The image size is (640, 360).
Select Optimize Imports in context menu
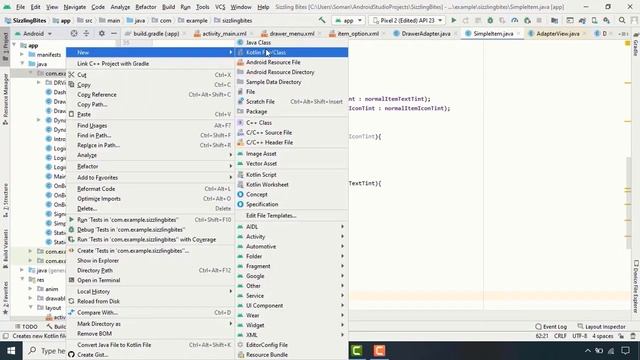click(150, 199)
